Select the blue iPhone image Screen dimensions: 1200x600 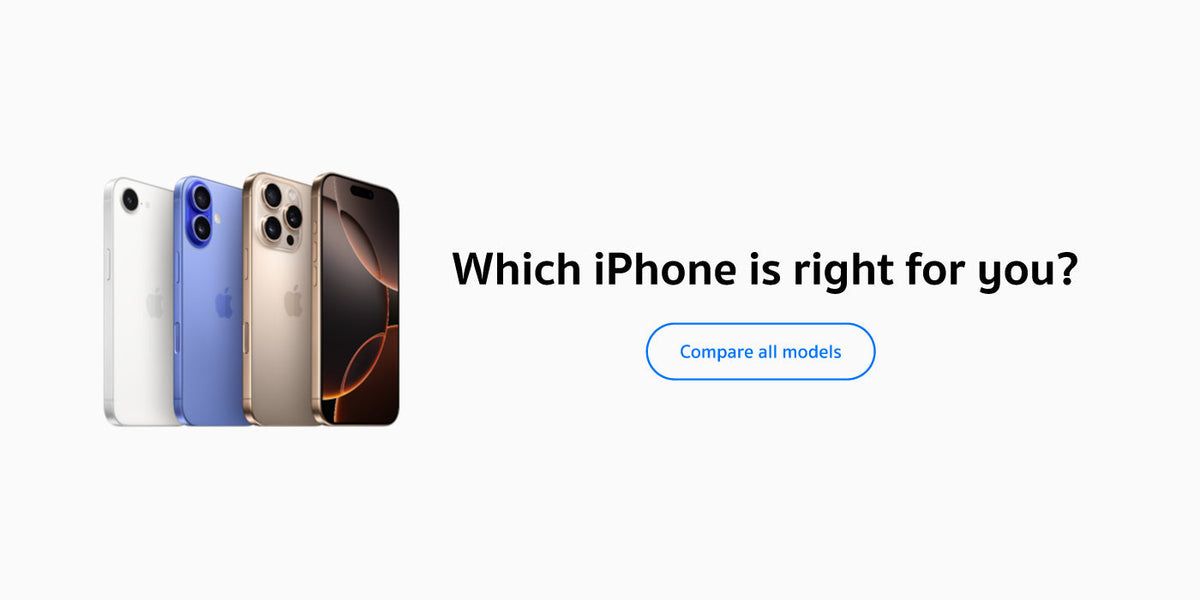[x=210, y=301]
